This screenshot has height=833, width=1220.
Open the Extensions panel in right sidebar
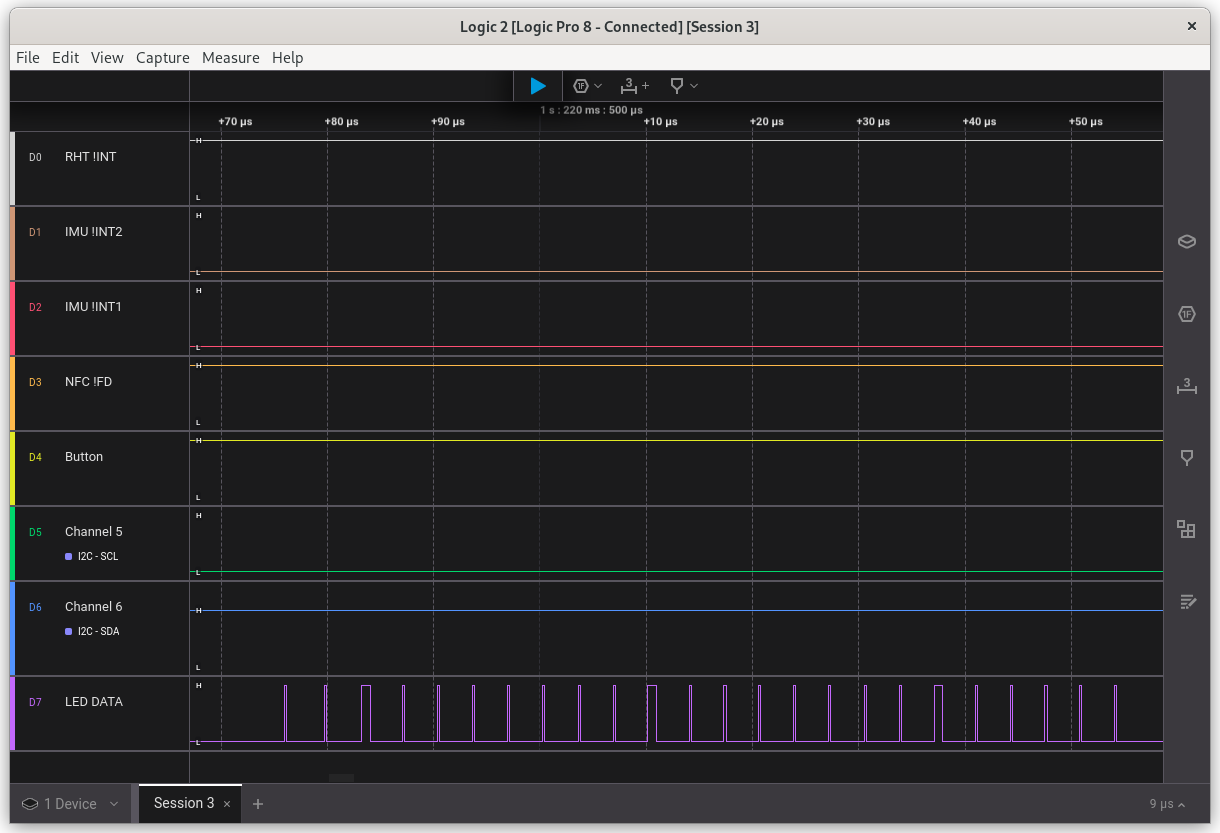1187,529
